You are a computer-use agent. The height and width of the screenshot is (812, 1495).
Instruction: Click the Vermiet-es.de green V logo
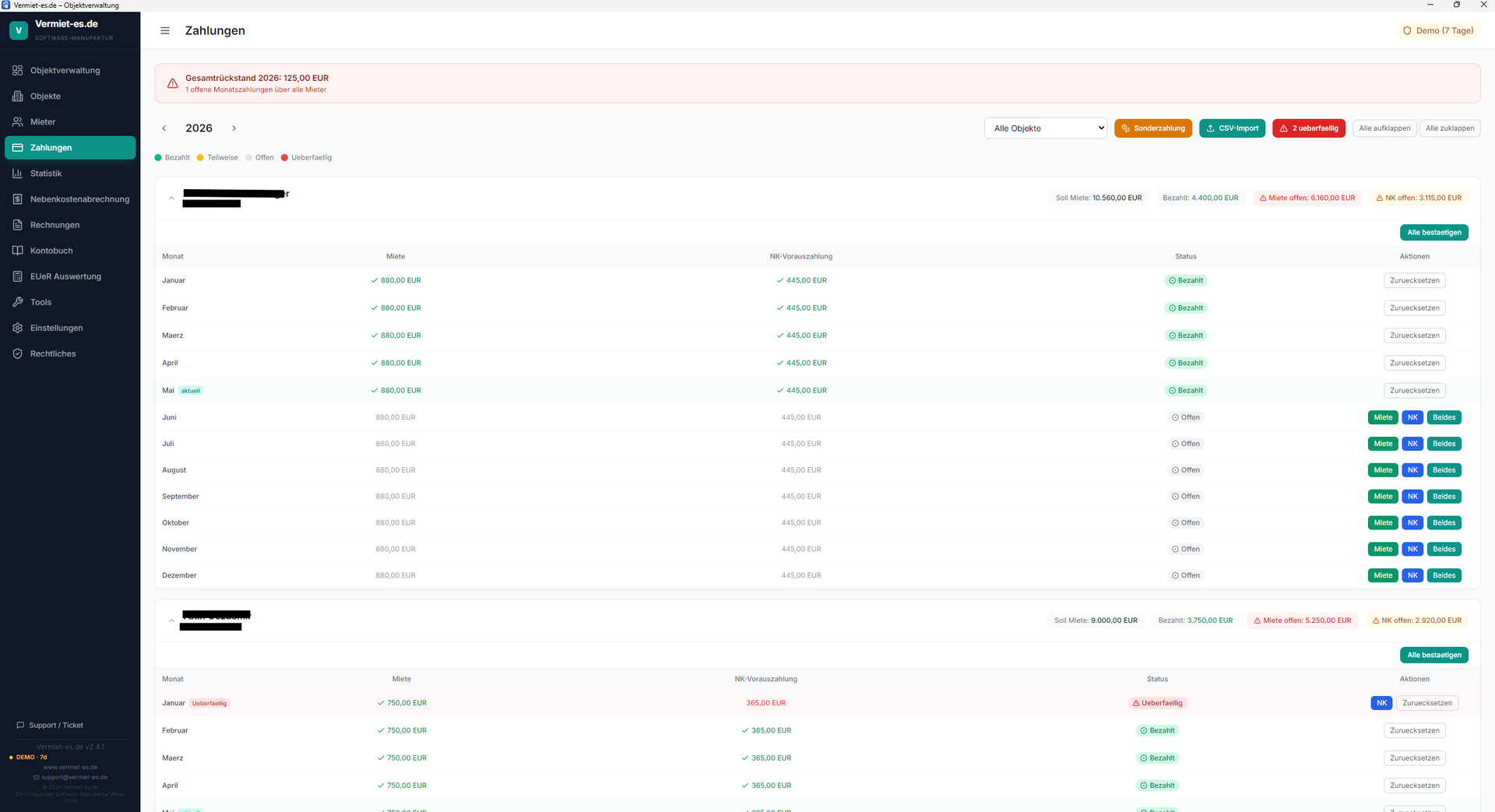coord(19,30)
